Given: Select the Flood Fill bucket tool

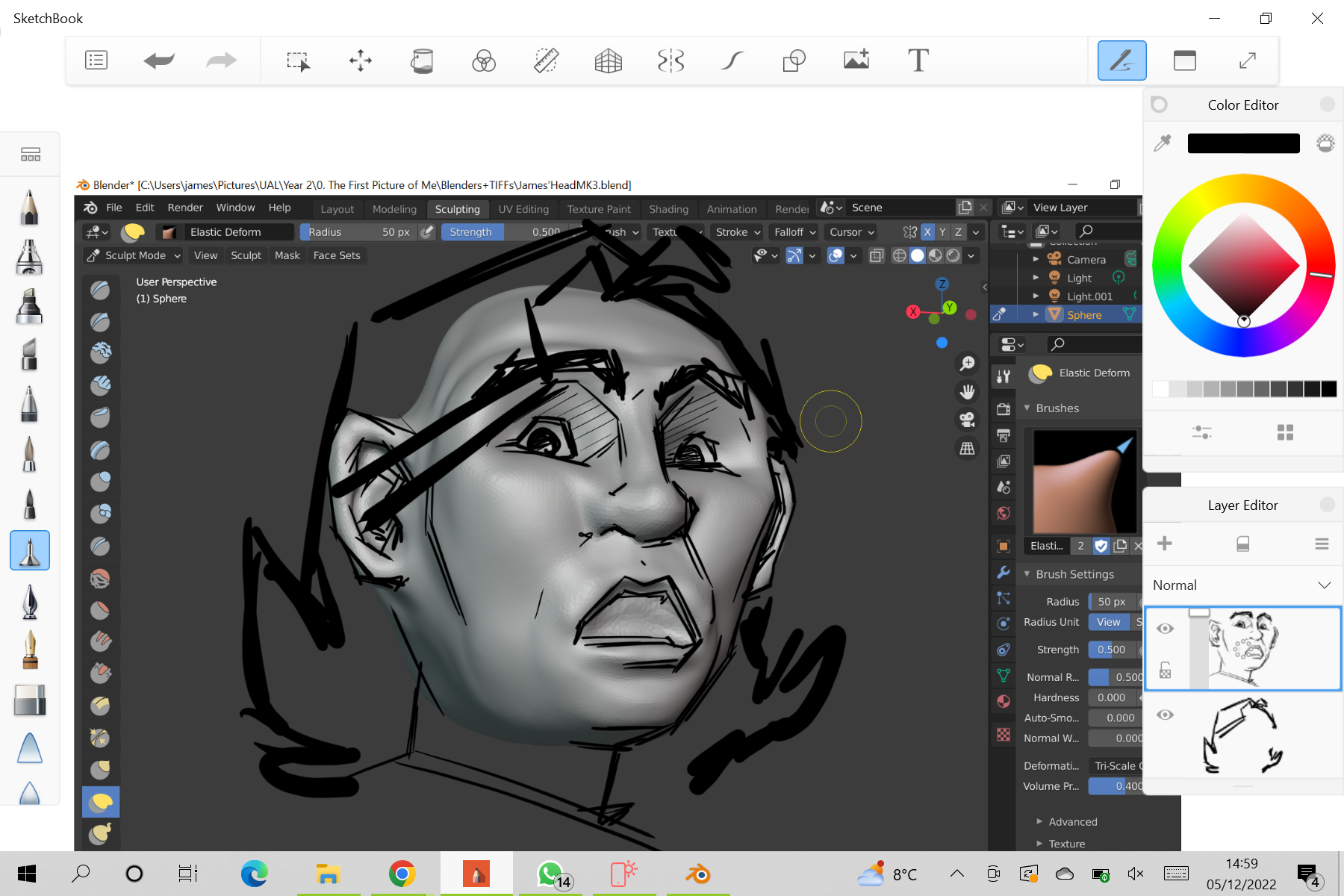Looking at the screenshot, I should [x=422, y=60].
